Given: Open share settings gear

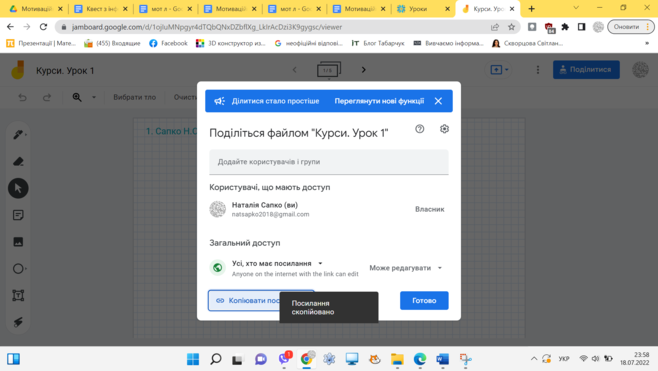Looking at the screenshot, I should pos(444,129).
